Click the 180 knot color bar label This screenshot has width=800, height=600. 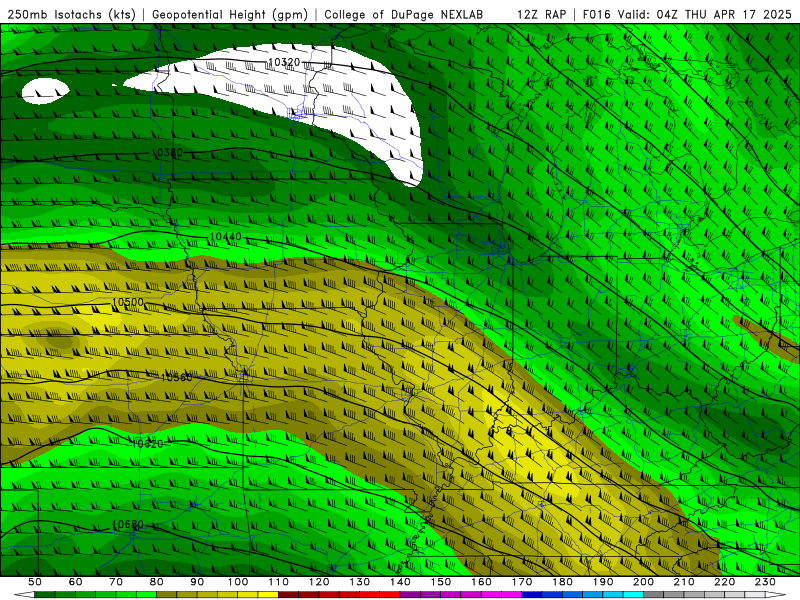pos(562,582)
